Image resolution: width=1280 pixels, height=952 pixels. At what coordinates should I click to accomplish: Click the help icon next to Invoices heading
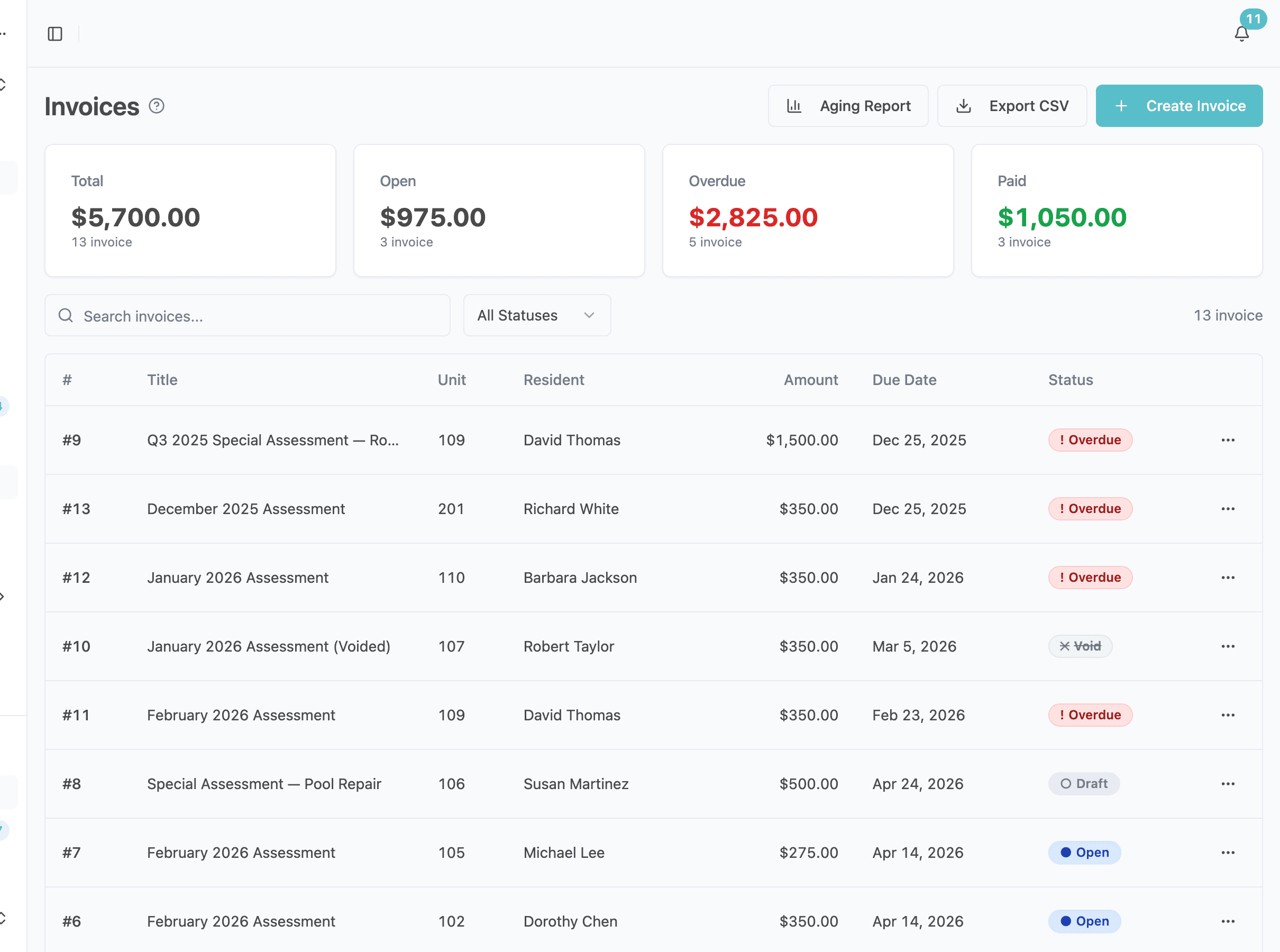click(156, 105)
